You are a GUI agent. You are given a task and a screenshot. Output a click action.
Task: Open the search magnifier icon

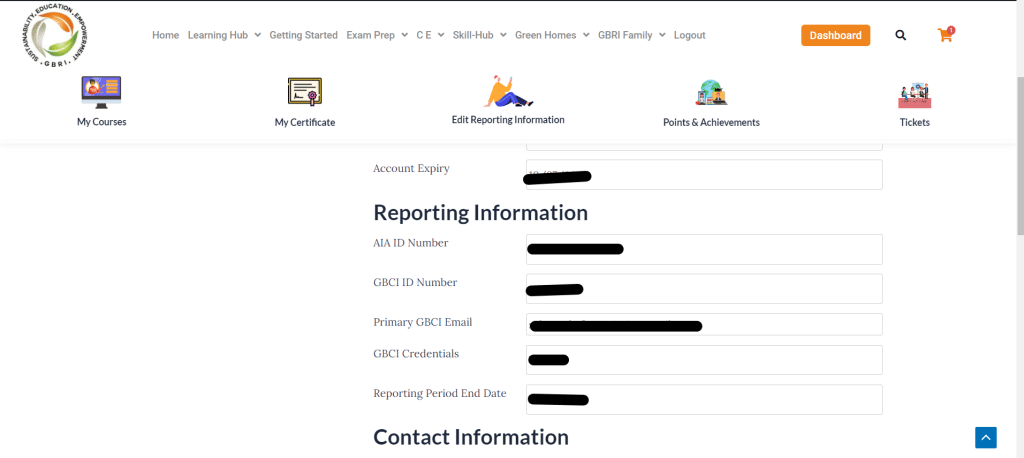tap(901, 35)
